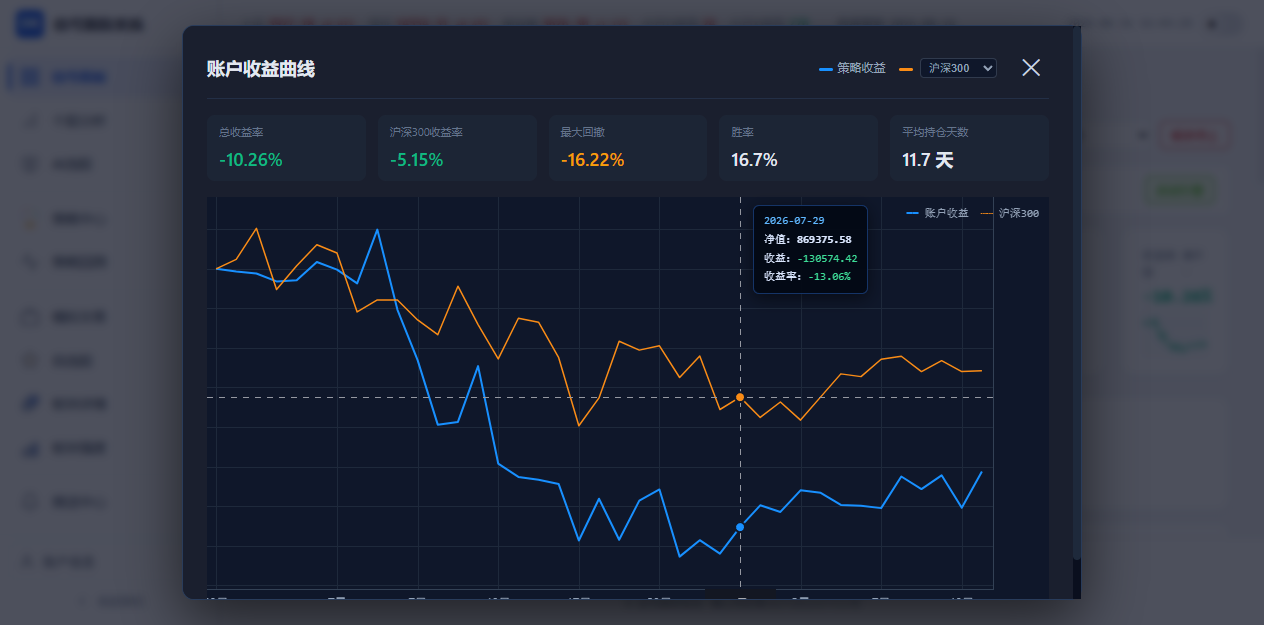Close the 账户收益曲线 dialog
The width and height of the screenshot is (1264, 625).
(1031, 68)
